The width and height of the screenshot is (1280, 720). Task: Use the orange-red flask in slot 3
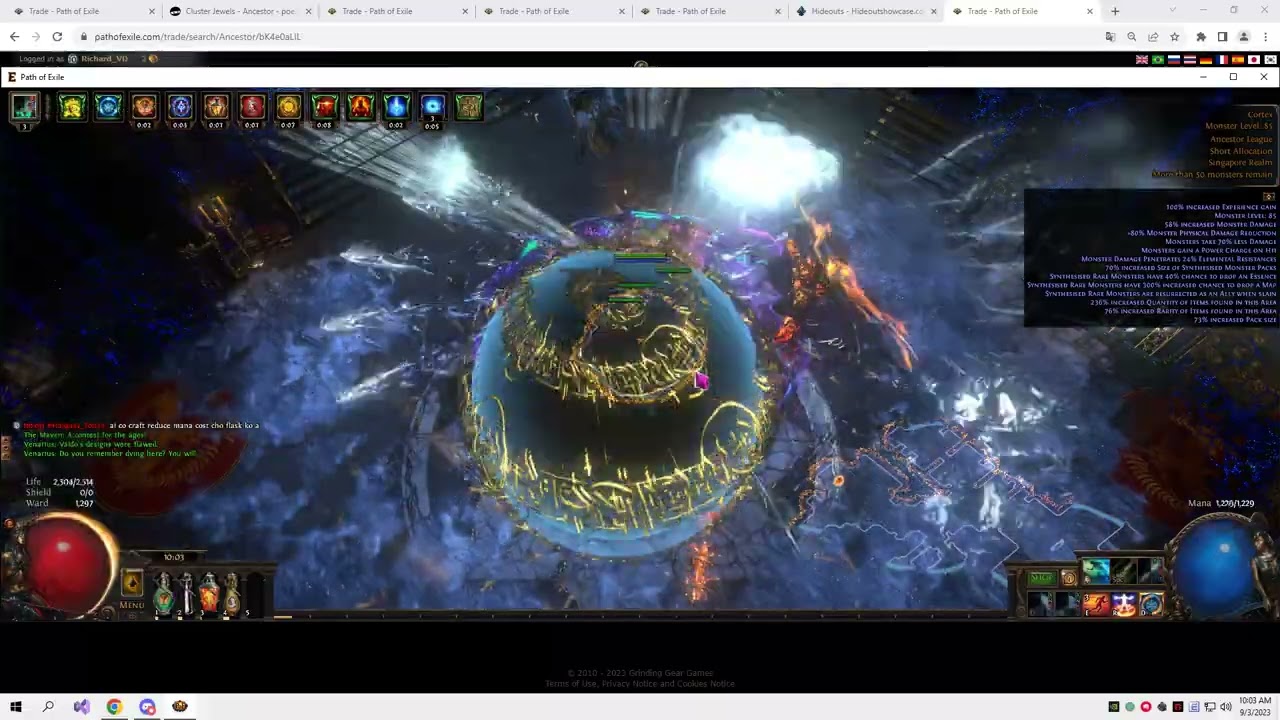tap(209, 592)
